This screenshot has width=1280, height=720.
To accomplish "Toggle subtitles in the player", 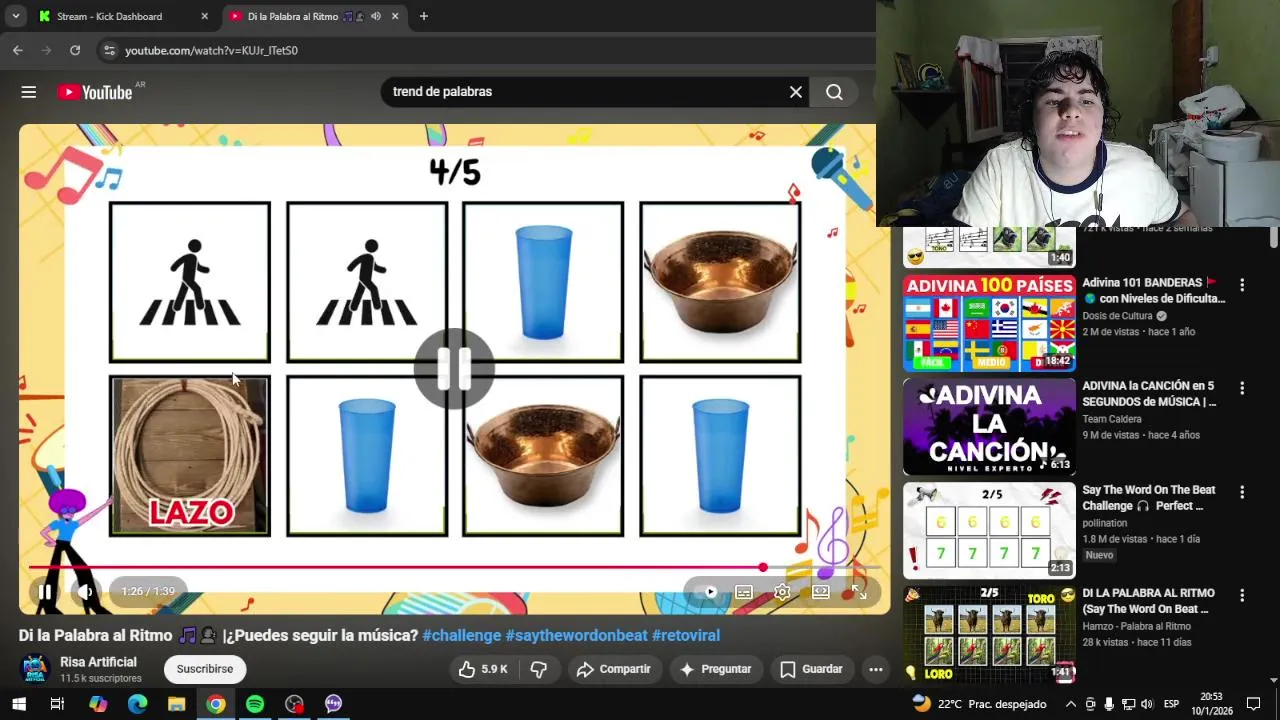I will coord(744,592).
